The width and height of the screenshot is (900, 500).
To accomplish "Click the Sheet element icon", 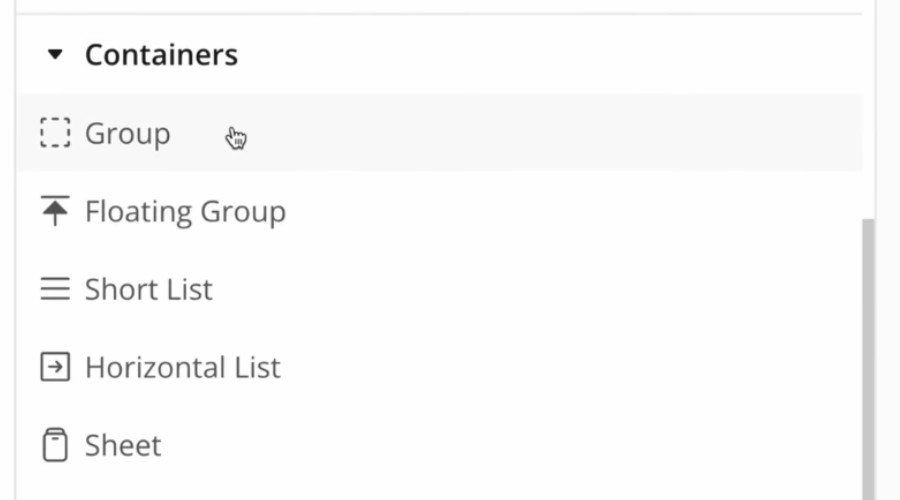I will 55,445.
